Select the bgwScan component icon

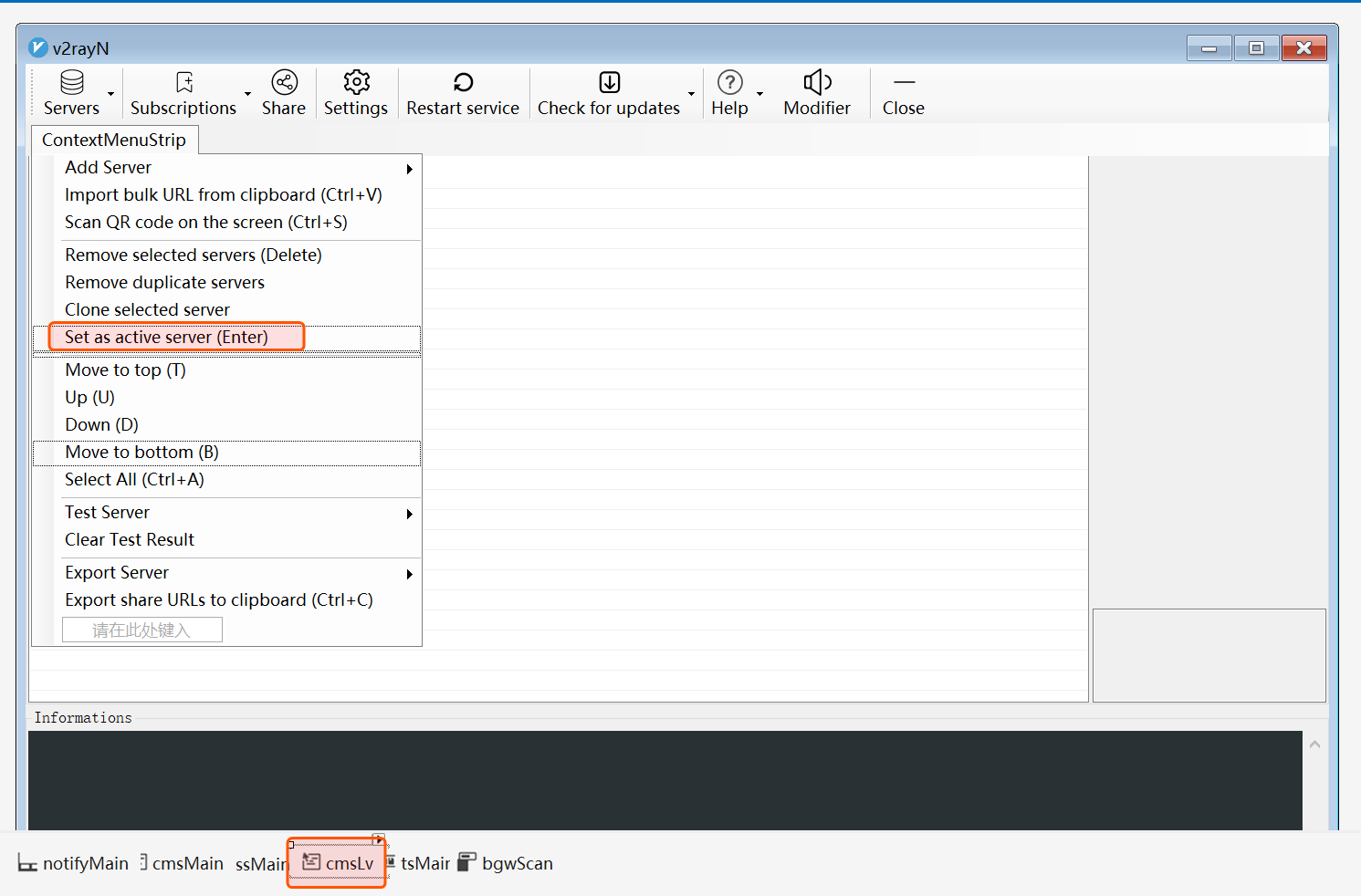(x=467, y=862)
